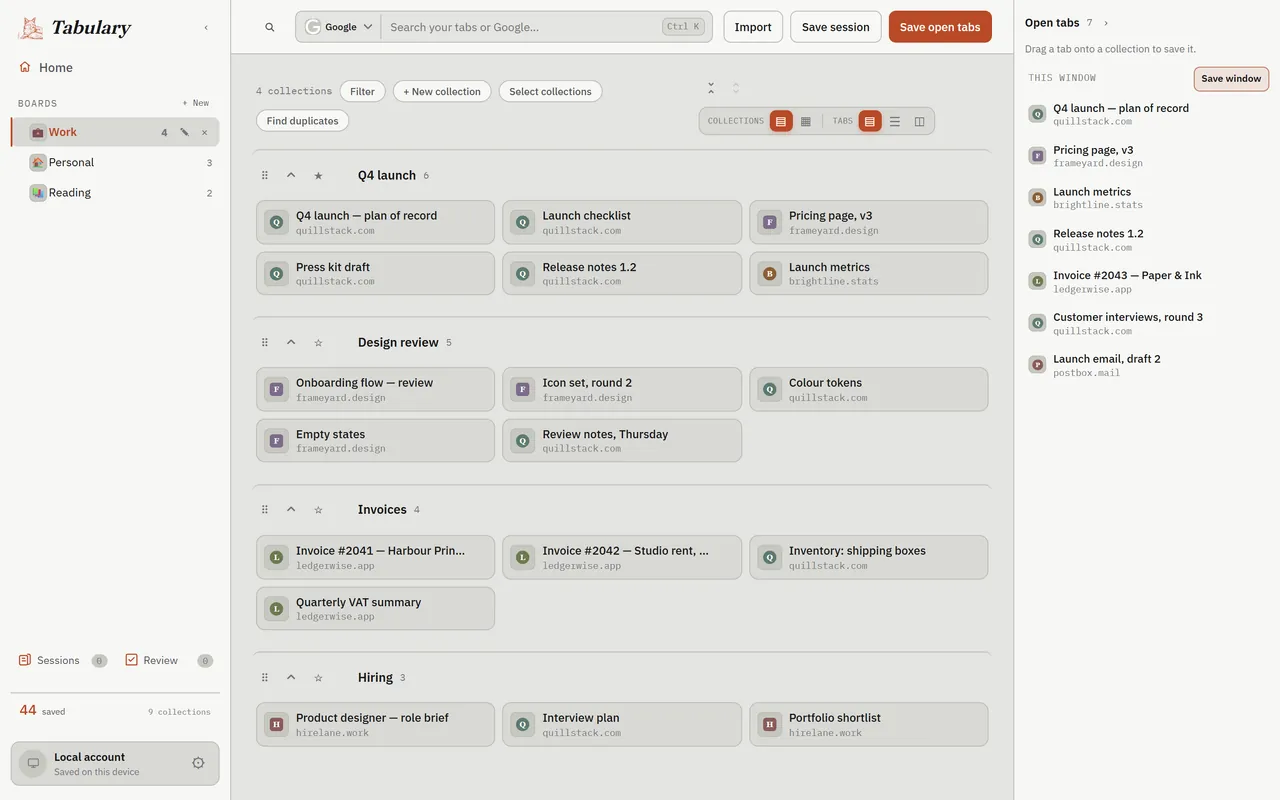The height and width of the screenshot is (800, 1280).
Task: Edit the Work board with pencil icon
Action: (184, 132)
